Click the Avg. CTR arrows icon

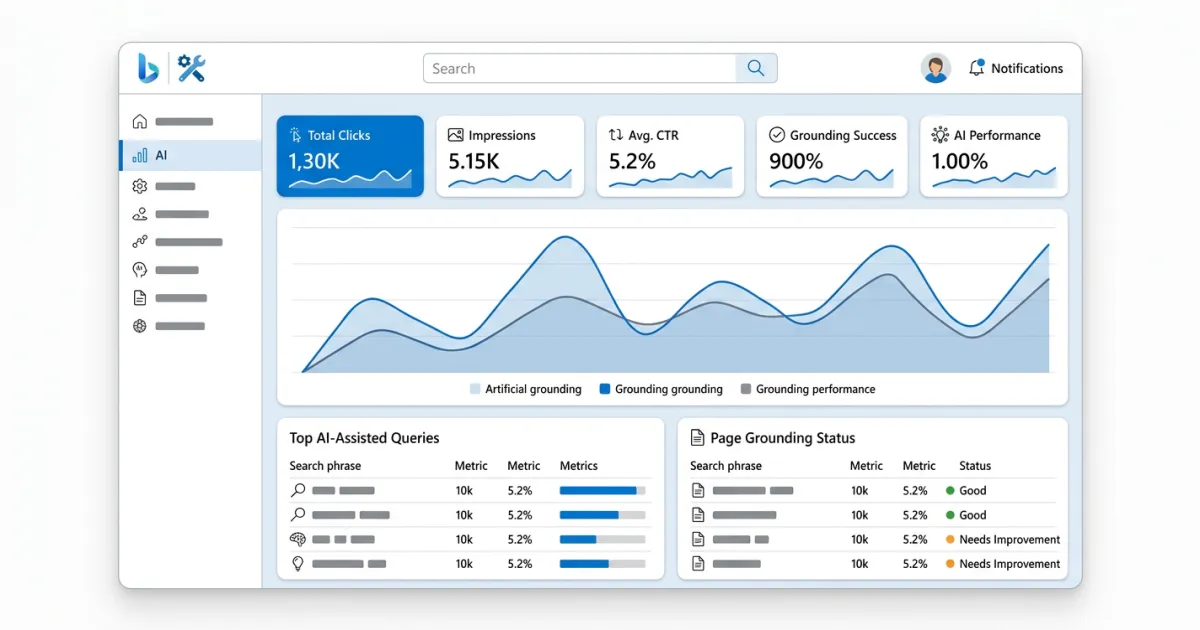point(616,135)
